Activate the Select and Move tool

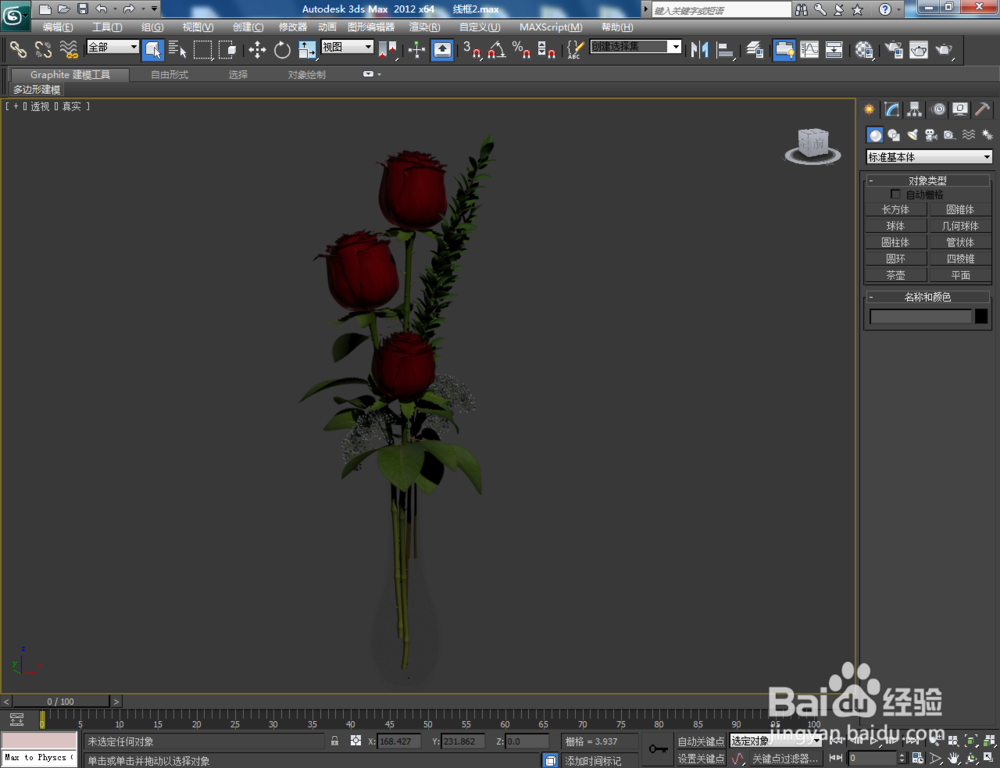[x=257, y=49]
